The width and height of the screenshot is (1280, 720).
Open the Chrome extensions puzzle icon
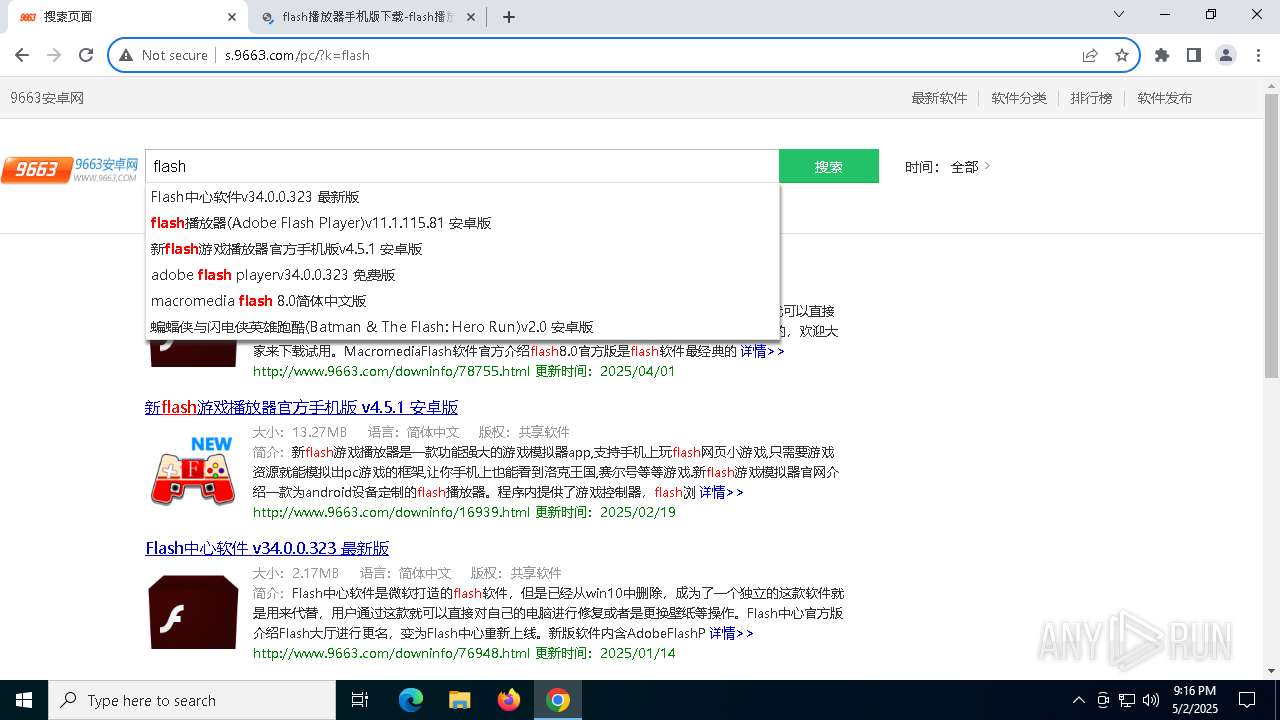pyautogui.click(x=1162, y=55)
